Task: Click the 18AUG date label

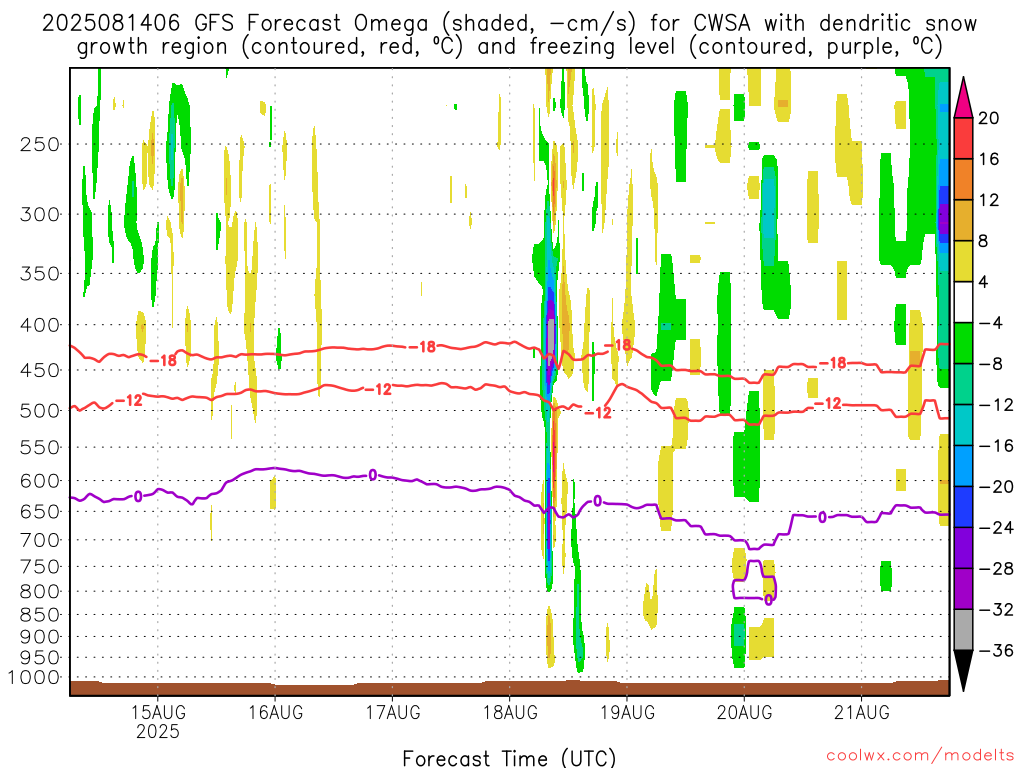Action: pos(510,712)
